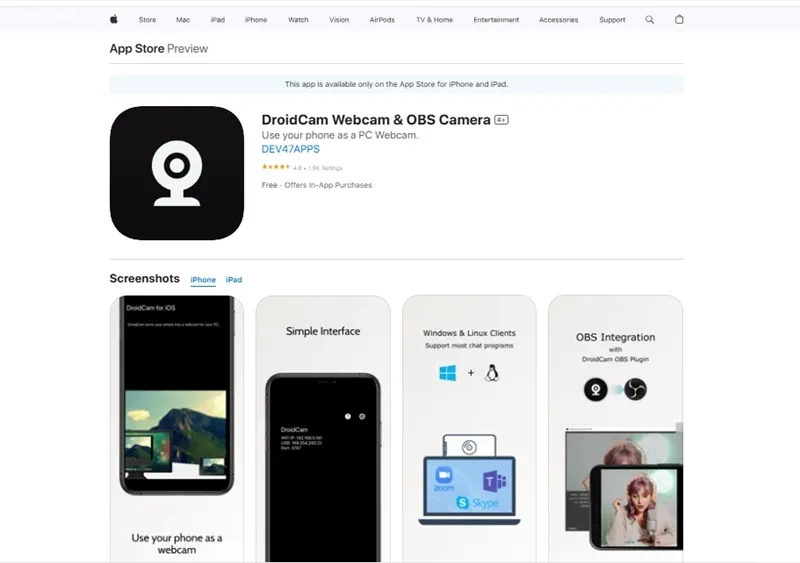Open the Simple Interface screenshot

(x=323, y=429)
